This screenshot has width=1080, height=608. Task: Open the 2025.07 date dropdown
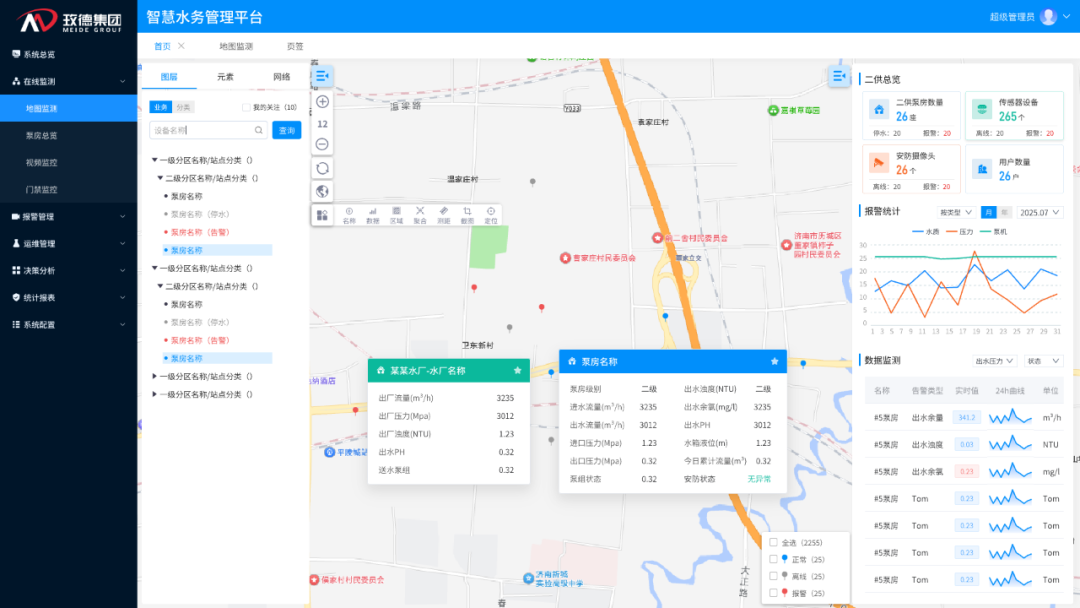point(1039,212)
